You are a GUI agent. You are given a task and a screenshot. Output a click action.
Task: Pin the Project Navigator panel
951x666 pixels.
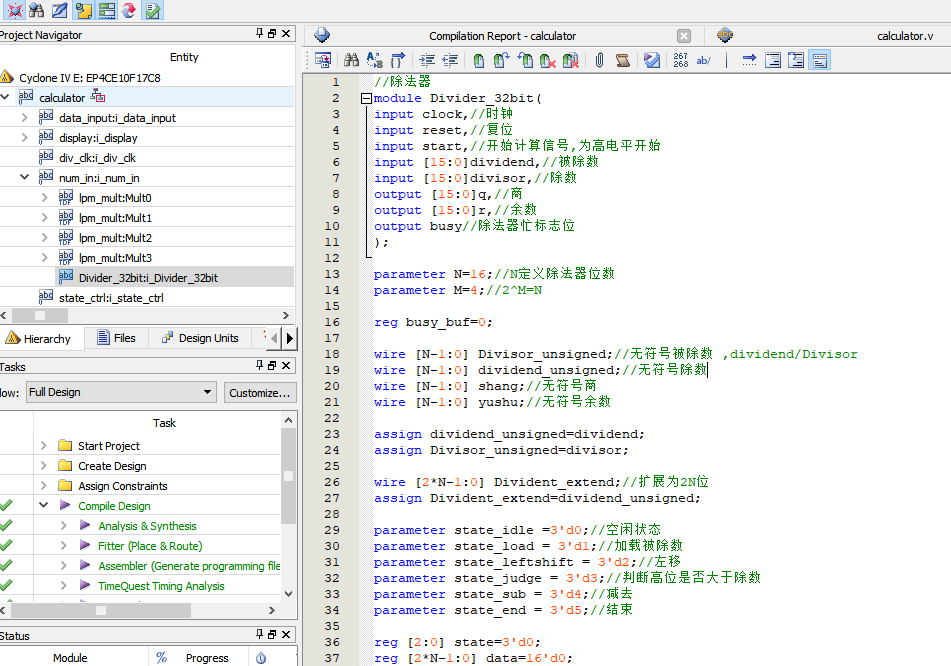click(260, 33)
